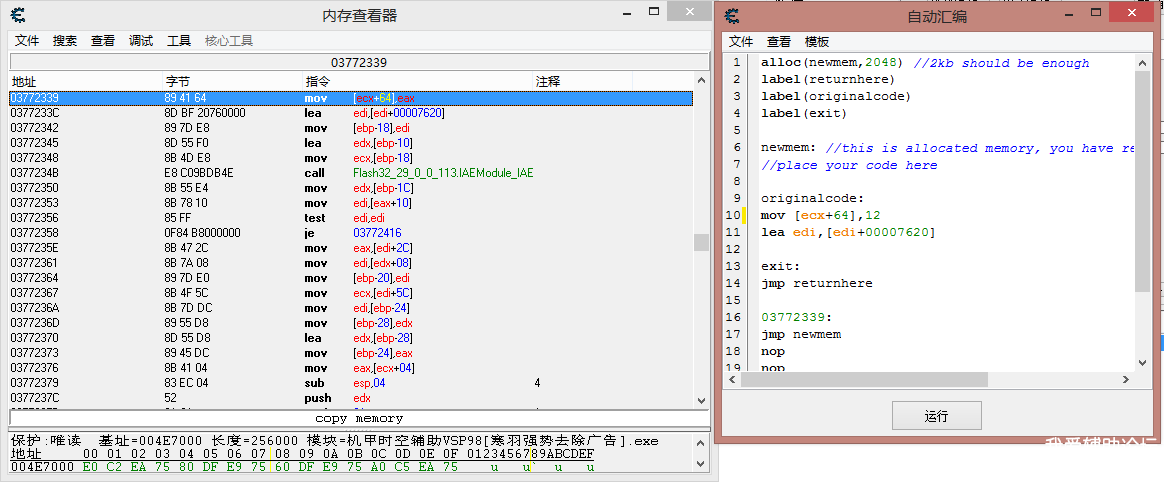Open 查看 menu in Auto Assemble window

[x=779, y=42]
